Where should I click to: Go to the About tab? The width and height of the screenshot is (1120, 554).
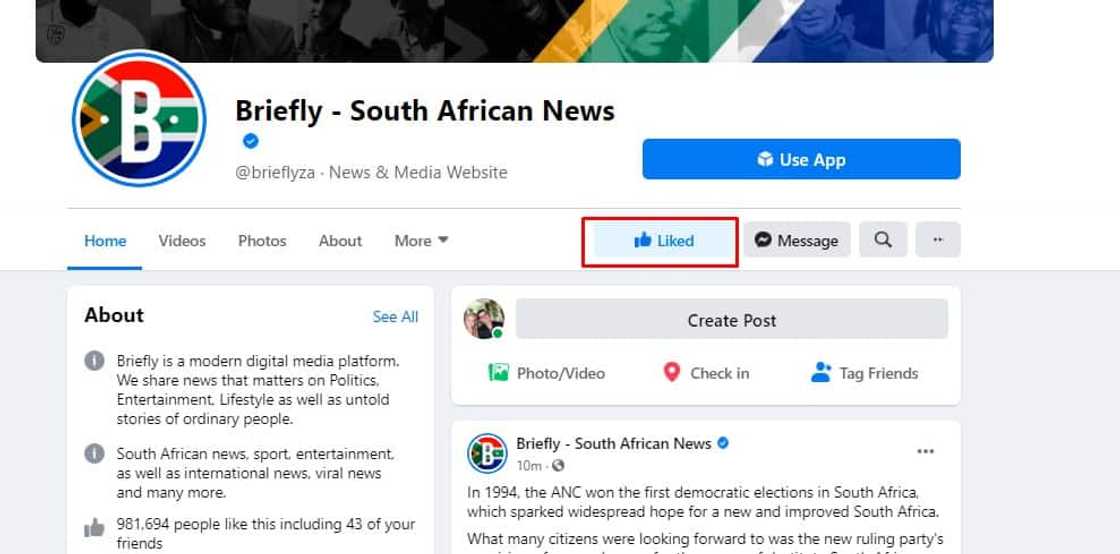click(x=340, y=241)
